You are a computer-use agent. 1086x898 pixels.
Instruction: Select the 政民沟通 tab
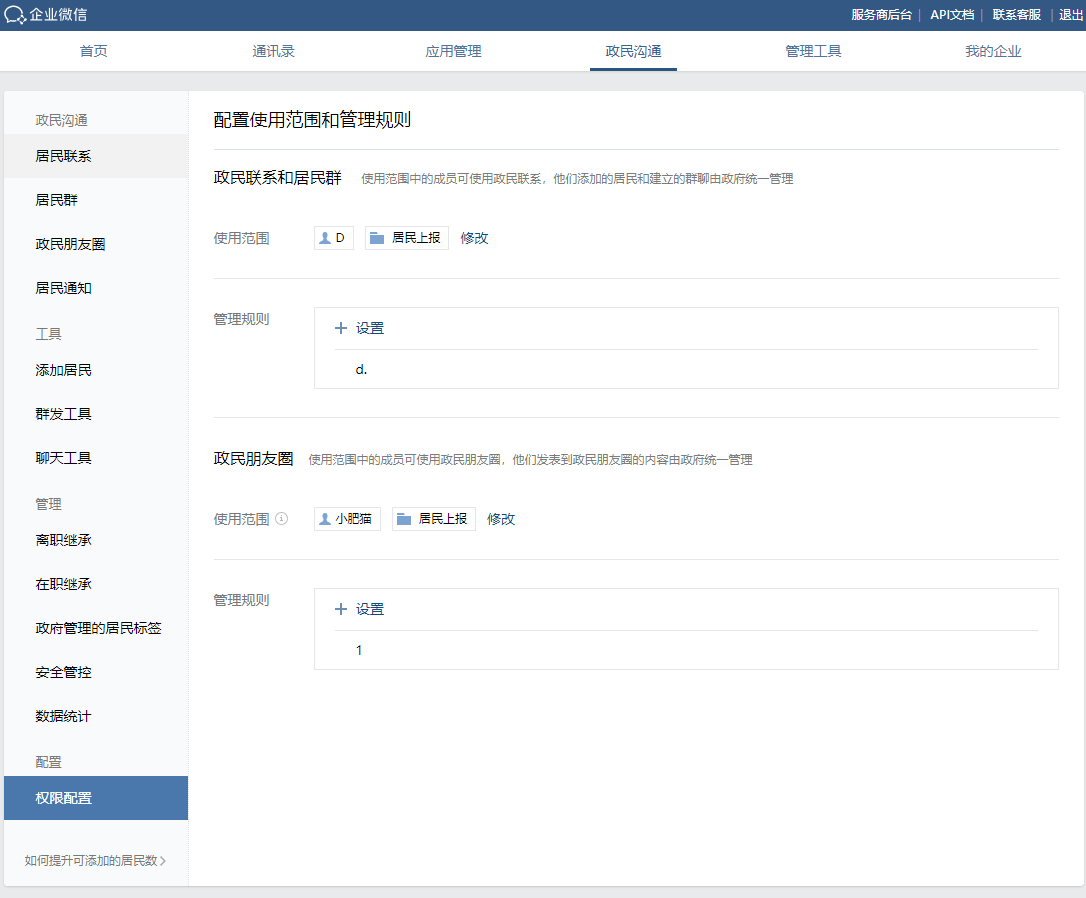click(633, 51)
